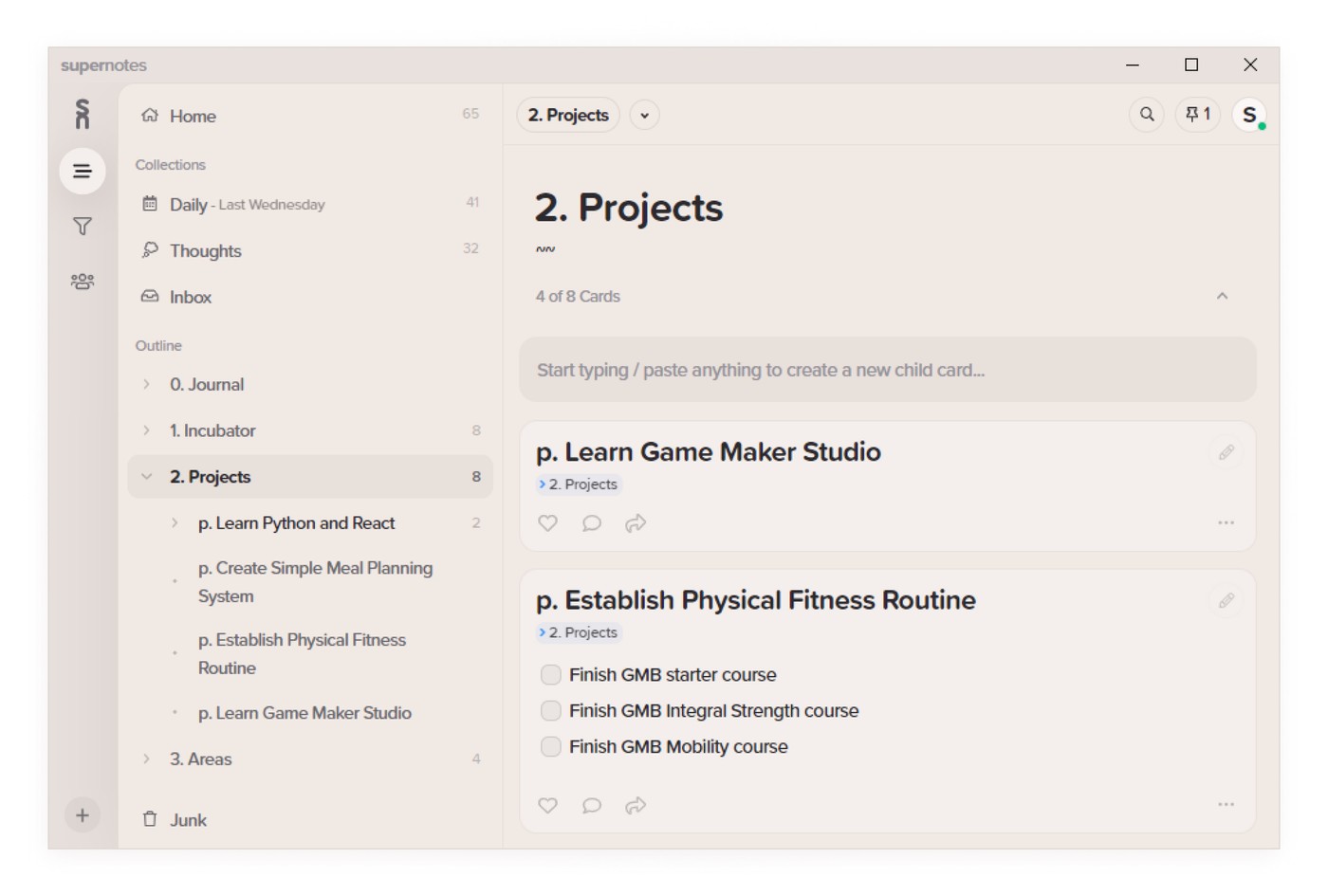
Task: Click the filter funnel icon in sidebar
Action: [83, 227]
